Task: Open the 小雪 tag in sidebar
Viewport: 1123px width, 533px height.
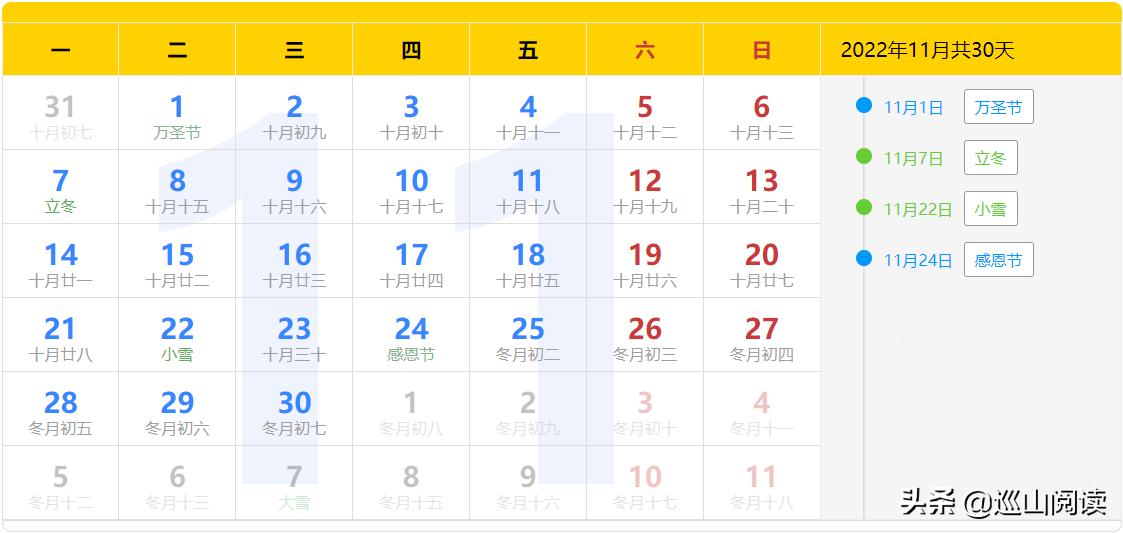Action: click(991, 208)
